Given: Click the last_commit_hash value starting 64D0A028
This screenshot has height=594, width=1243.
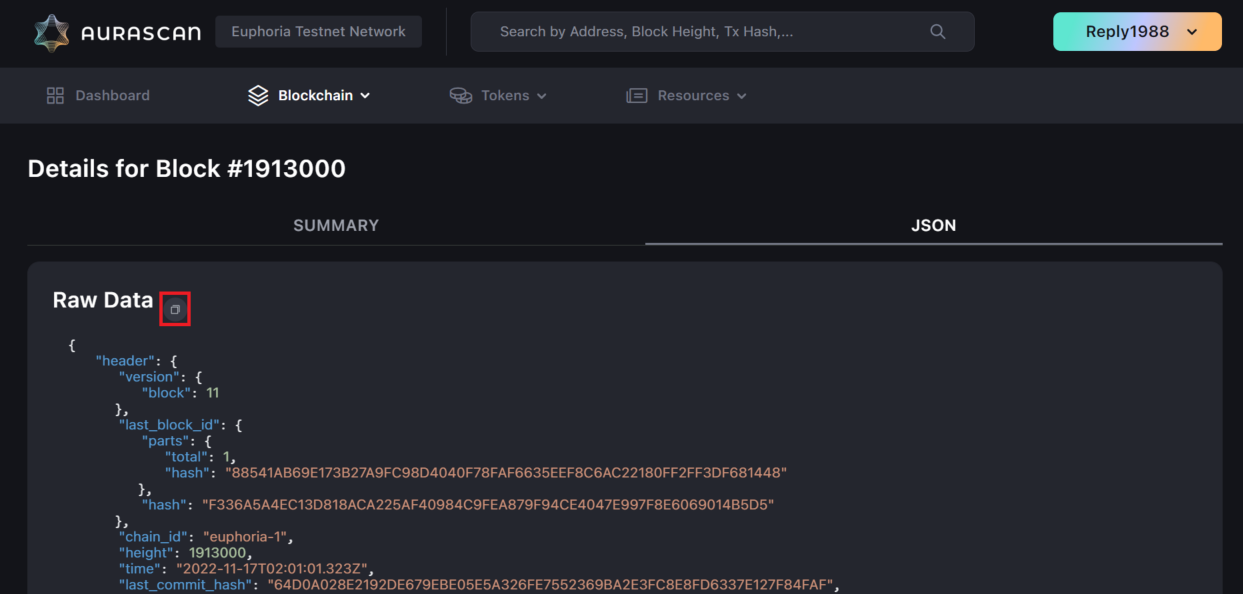Looking at the screenshot, I should coord(549,585).
